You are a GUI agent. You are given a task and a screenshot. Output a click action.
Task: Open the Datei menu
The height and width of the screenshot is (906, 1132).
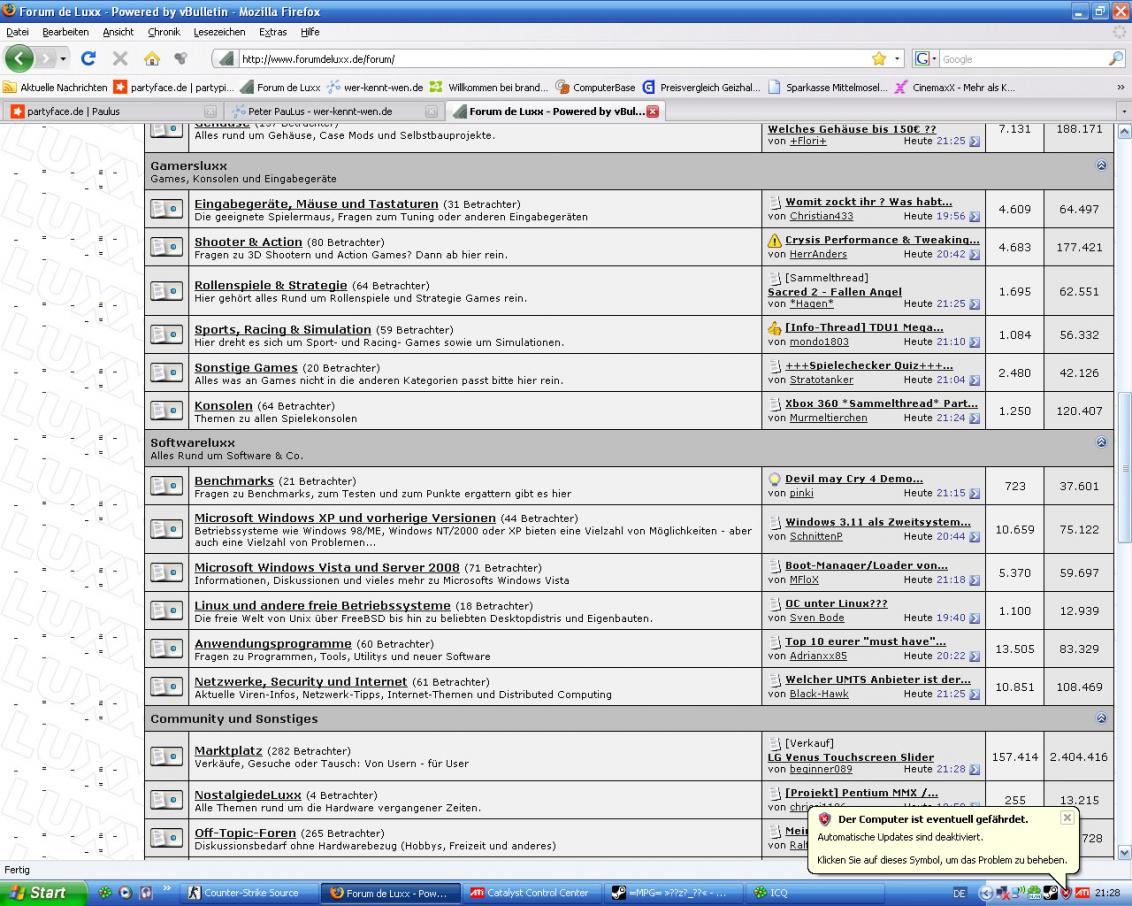click(x=17, y=32)
